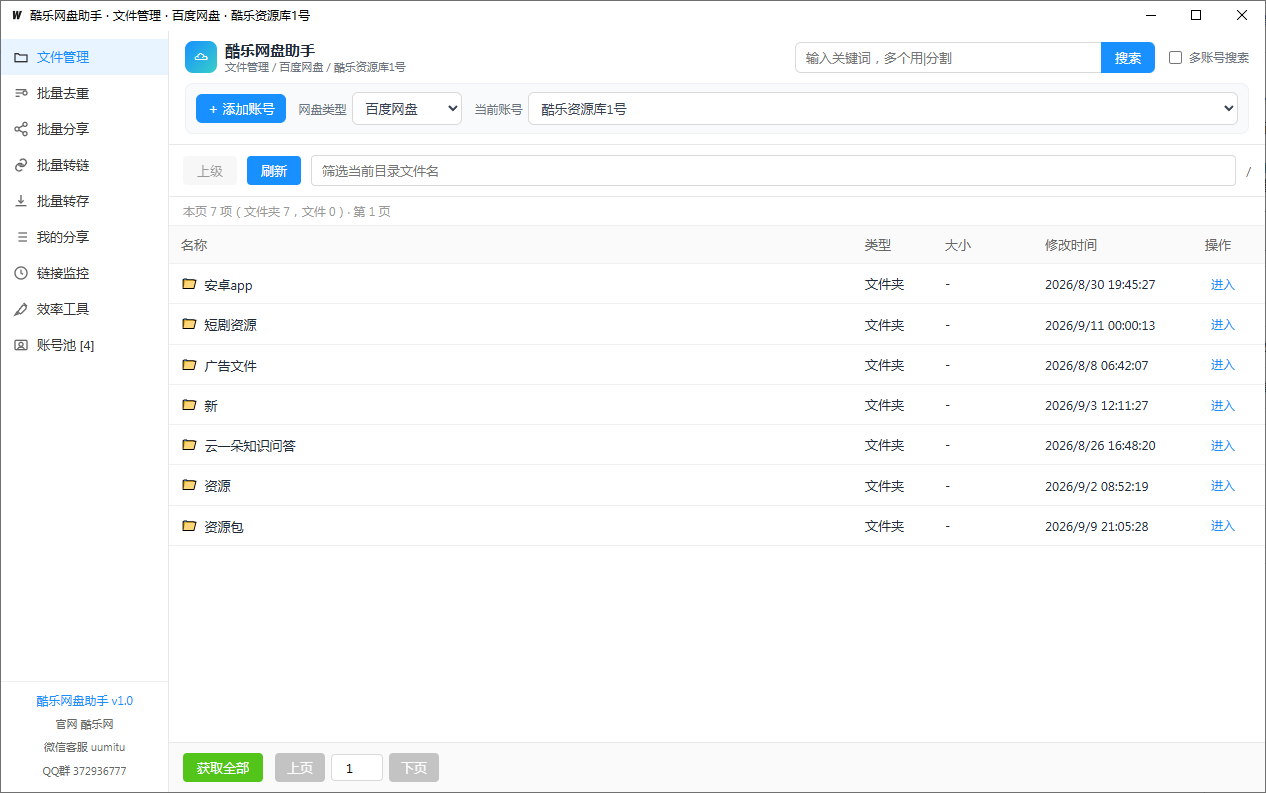Click the clock icon beside 链接监控
This screenshot has width=1266, height=793.
point(20,273)
